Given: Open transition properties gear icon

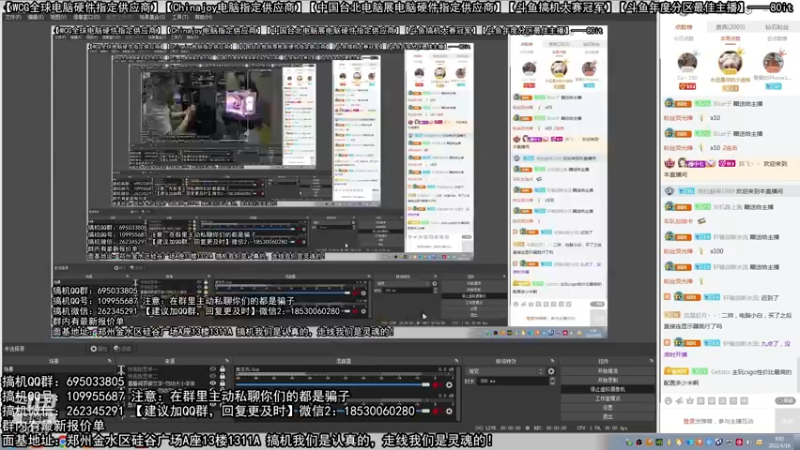Looking at the screenshot, I should [x=551, y=371].
